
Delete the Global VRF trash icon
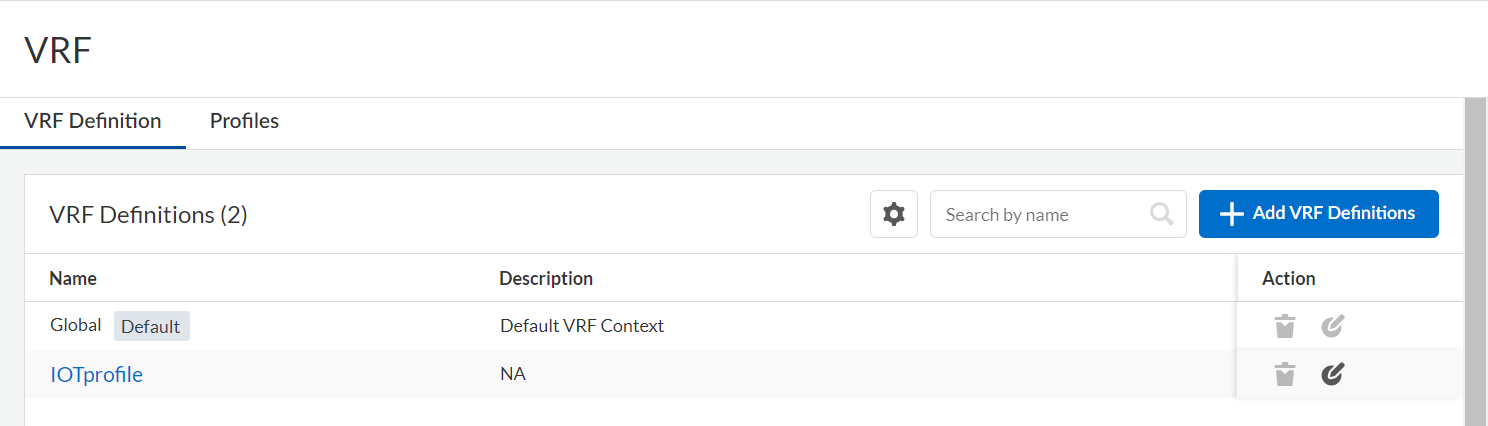(1285, 326)
